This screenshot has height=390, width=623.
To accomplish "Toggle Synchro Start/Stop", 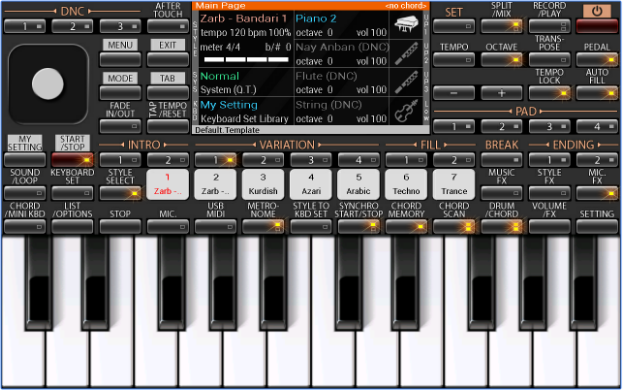I will pos(358,227).
